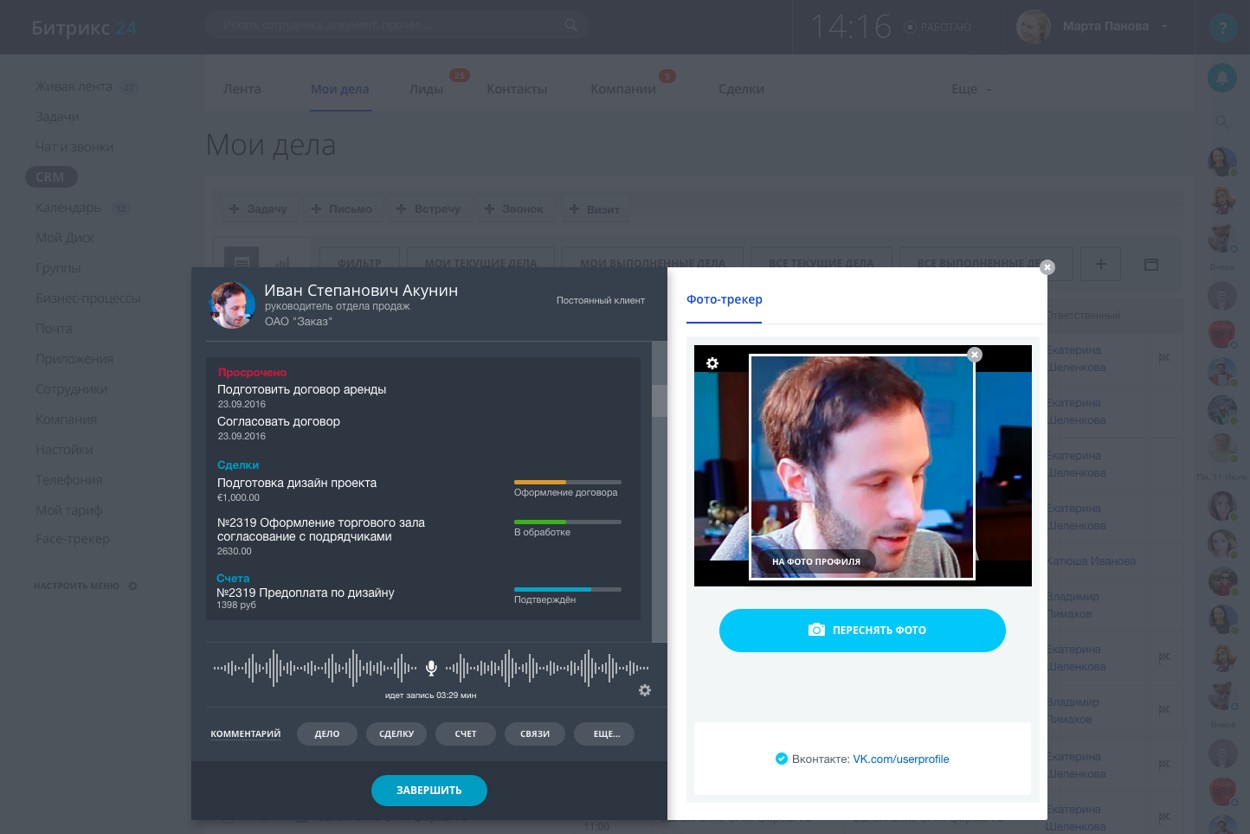
Task: Go to the Контакты tab
Action: (517, 89)
